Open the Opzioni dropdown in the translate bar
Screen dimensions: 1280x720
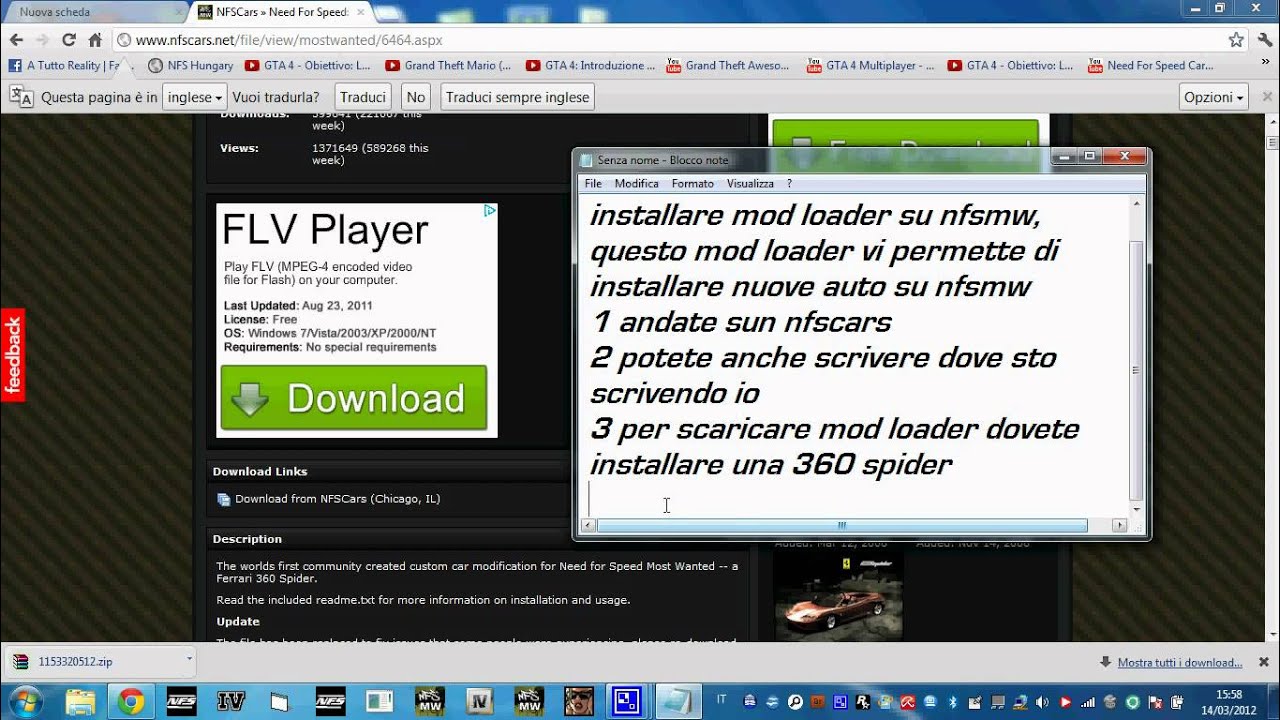coord(1214,97)
